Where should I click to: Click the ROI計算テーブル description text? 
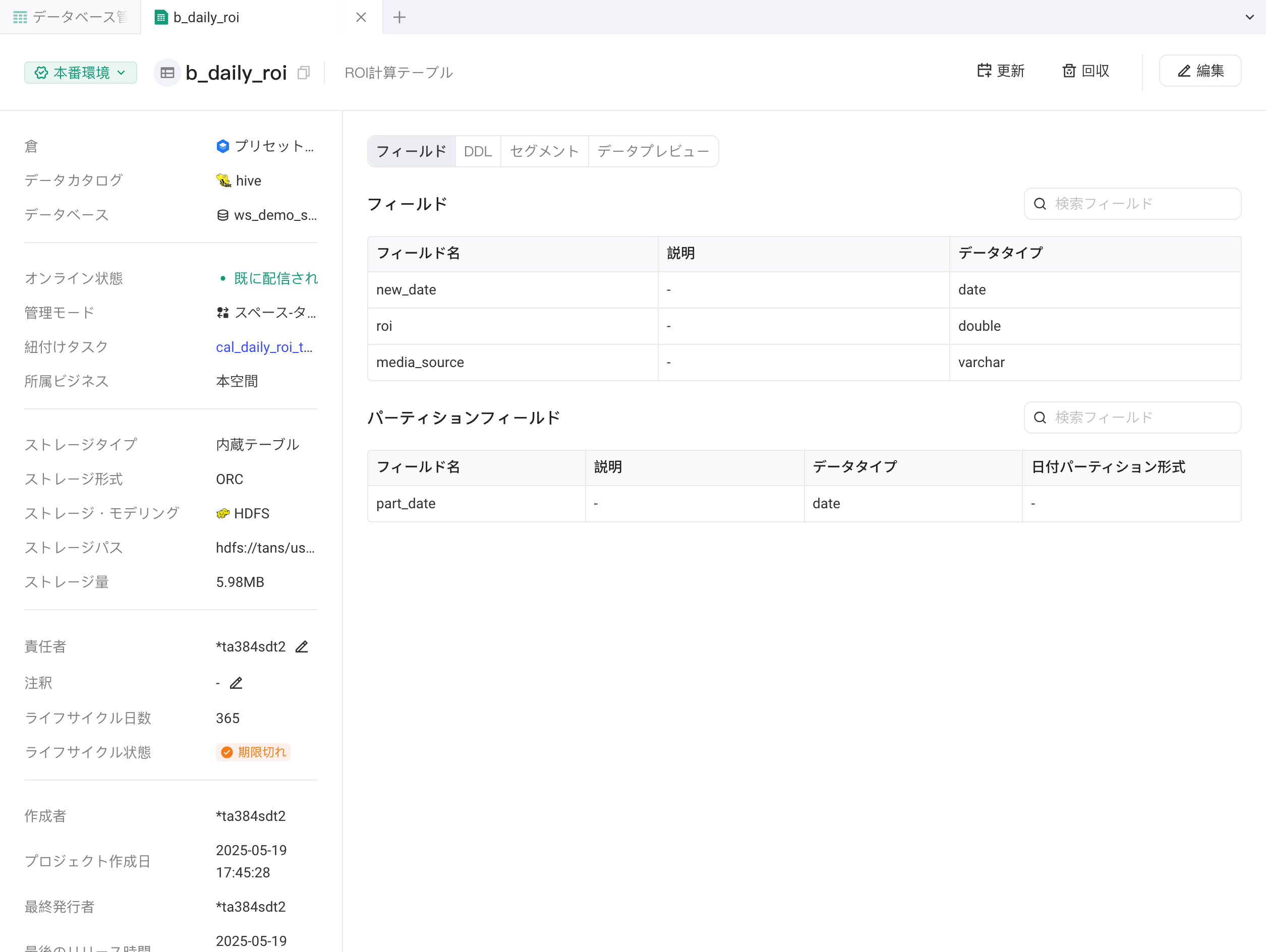398,73
